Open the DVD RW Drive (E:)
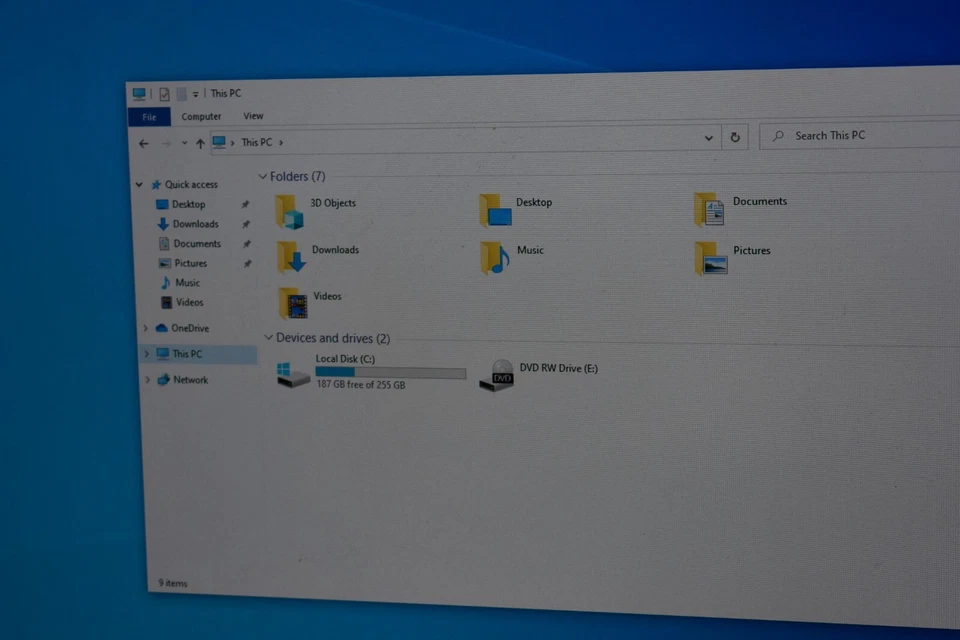This screenshot has width=960, height=640. [500, 375]
